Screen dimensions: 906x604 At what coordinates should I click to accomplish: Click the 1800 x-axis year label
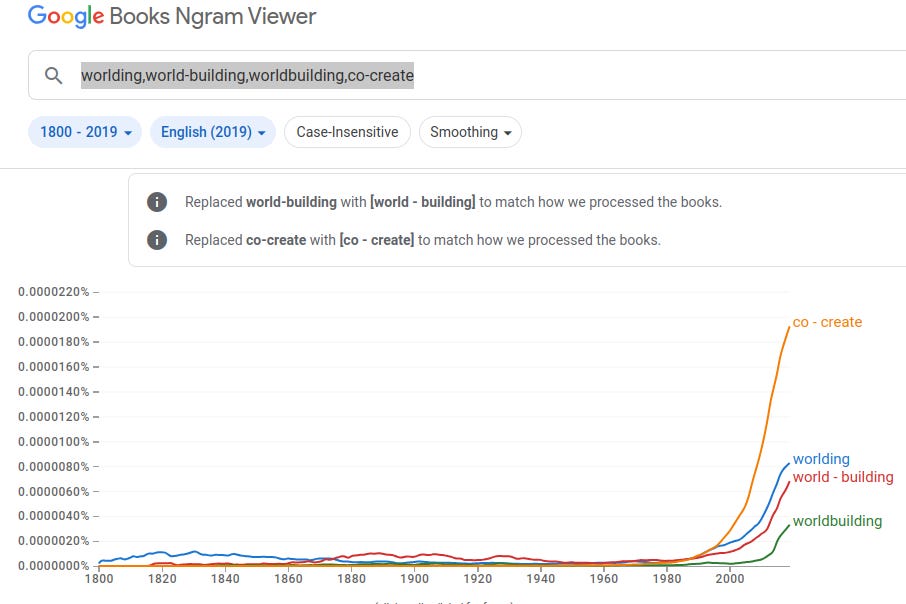click(x=99, y=578)
